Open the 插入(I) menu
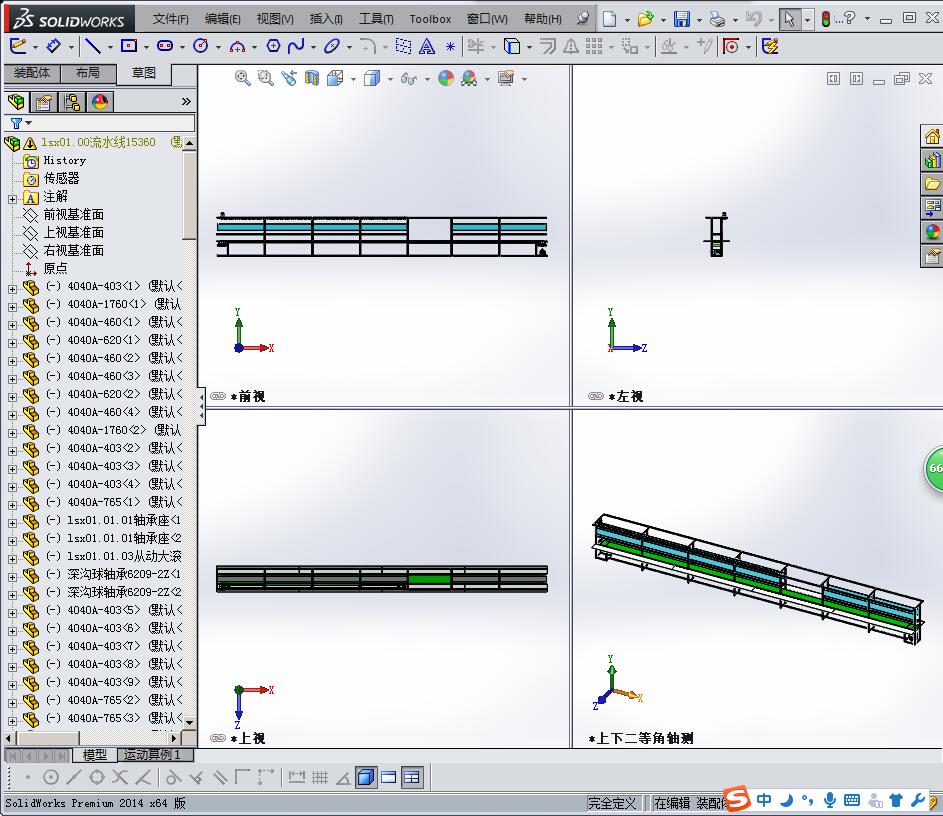The image size is (943, 816). [x=326, y=19]
